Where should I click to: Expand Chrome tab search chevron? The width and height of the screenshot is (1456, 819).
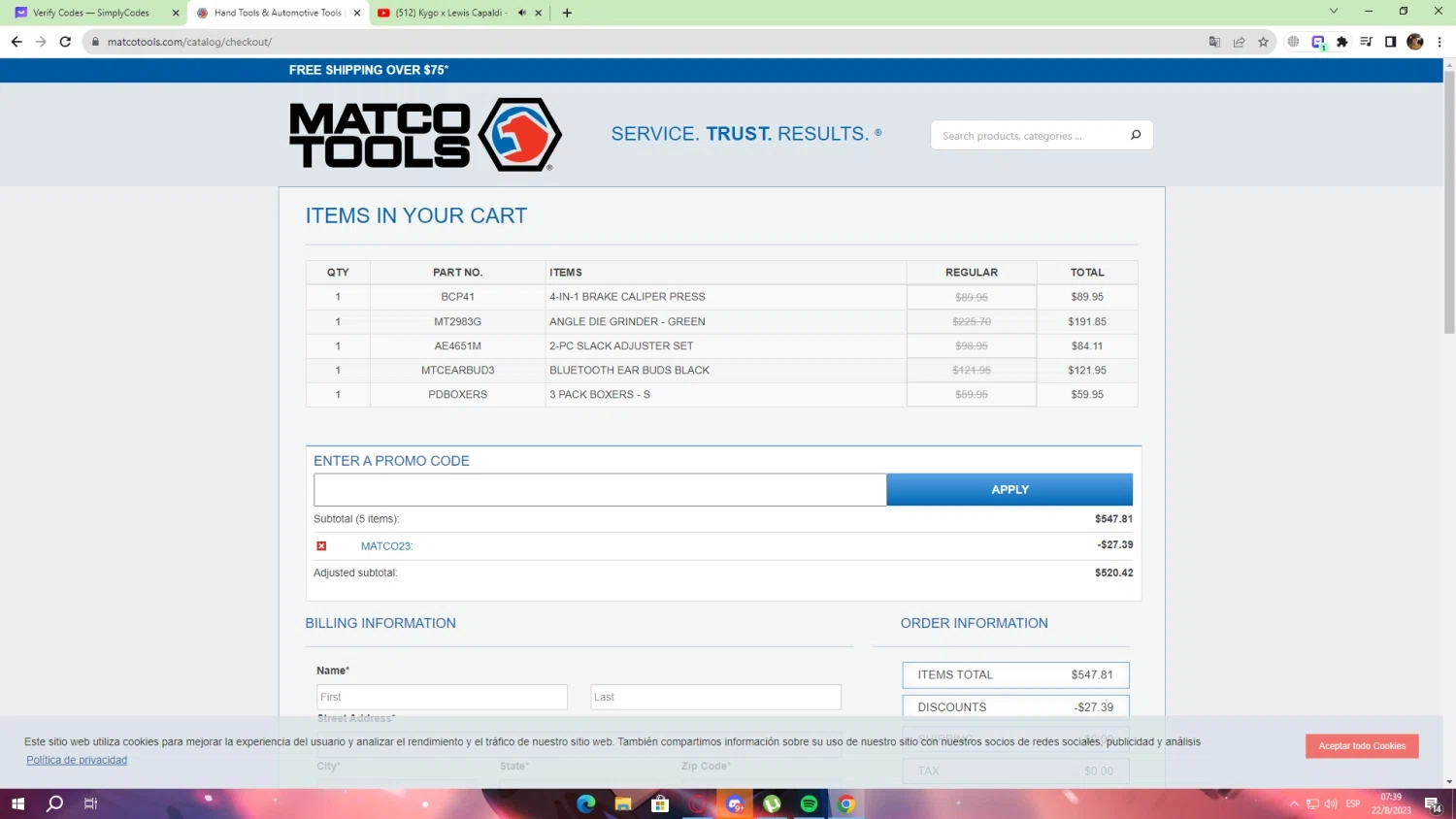coord(1333,12)
